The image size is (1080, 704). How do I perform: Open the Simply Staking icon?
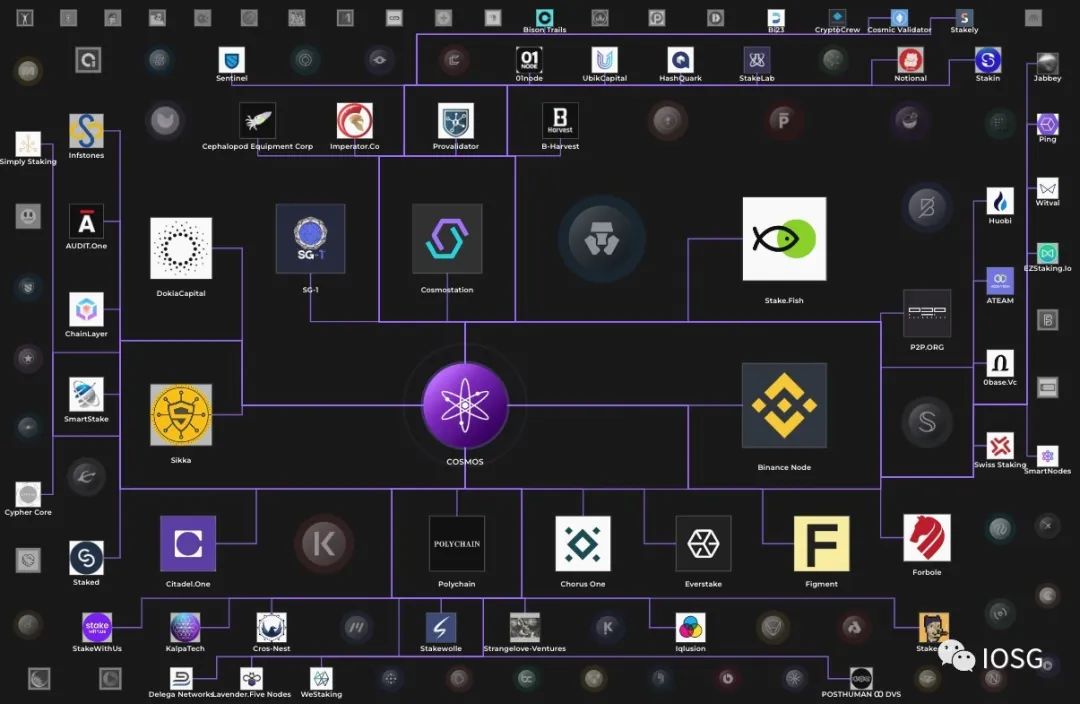(28, 144)
